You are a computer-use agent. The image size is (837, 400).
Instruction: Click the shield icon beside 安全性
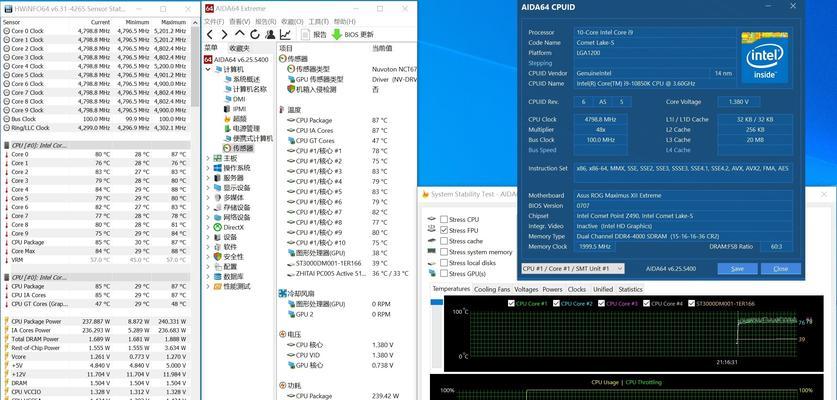(x=217, y=256)
